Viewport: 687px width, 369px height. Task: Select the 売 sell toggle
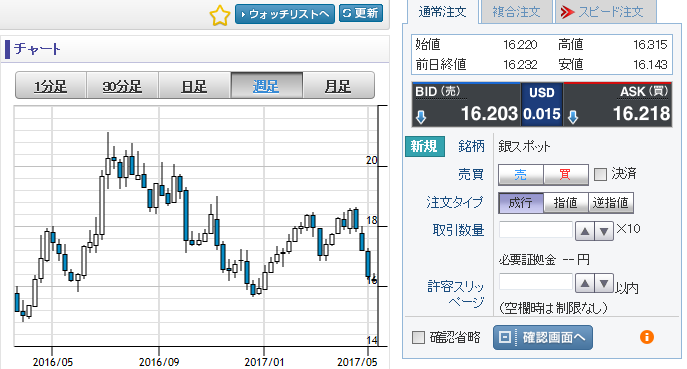click(521, 175)
